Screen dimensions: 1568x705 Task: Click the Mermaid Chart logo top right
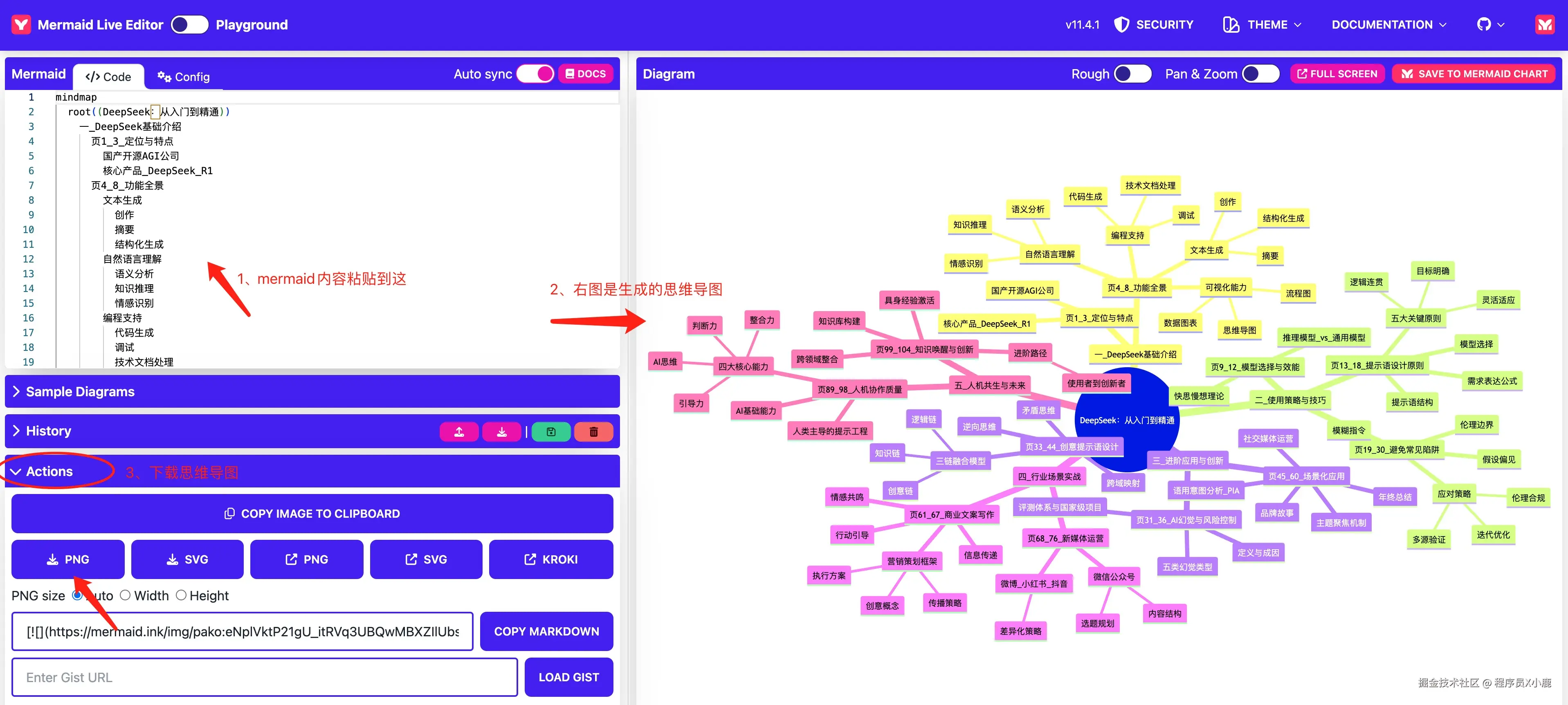point(1544,25)
